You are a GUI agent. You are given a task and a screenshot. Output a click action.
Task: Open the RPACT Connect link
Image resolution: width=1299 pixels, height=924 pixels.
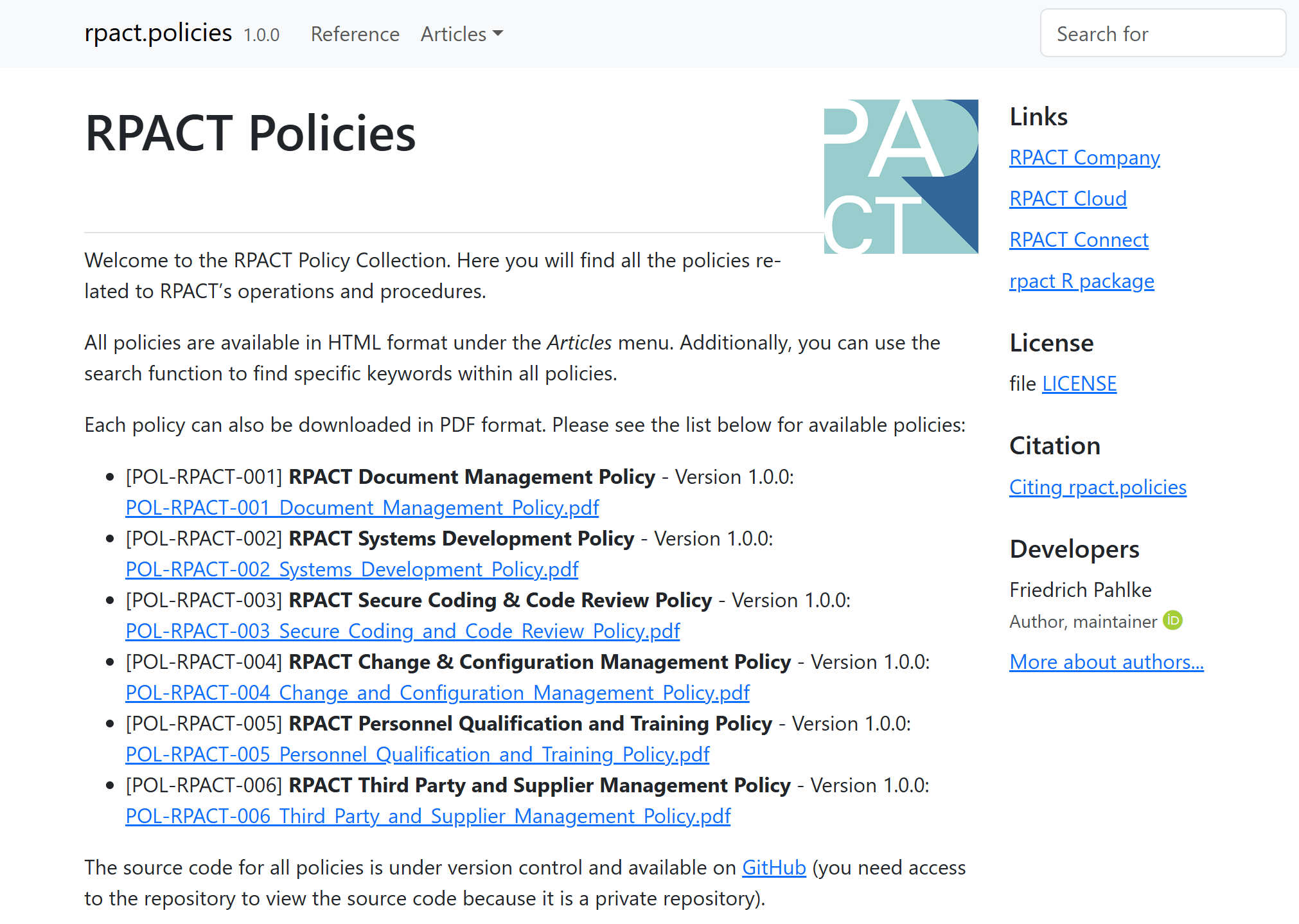(1078, 240)
